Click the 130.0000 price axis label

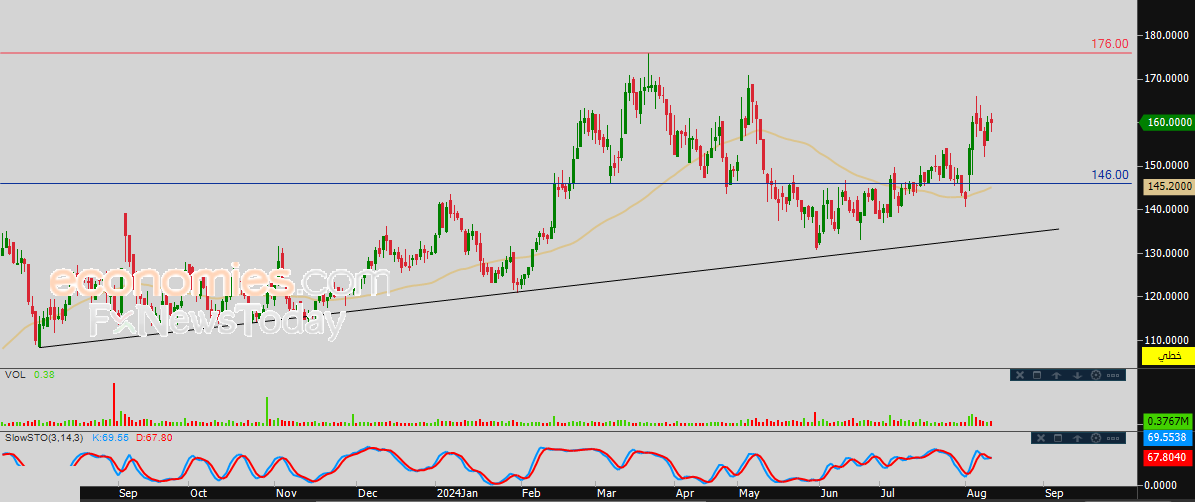click(x=1168, y=253)
